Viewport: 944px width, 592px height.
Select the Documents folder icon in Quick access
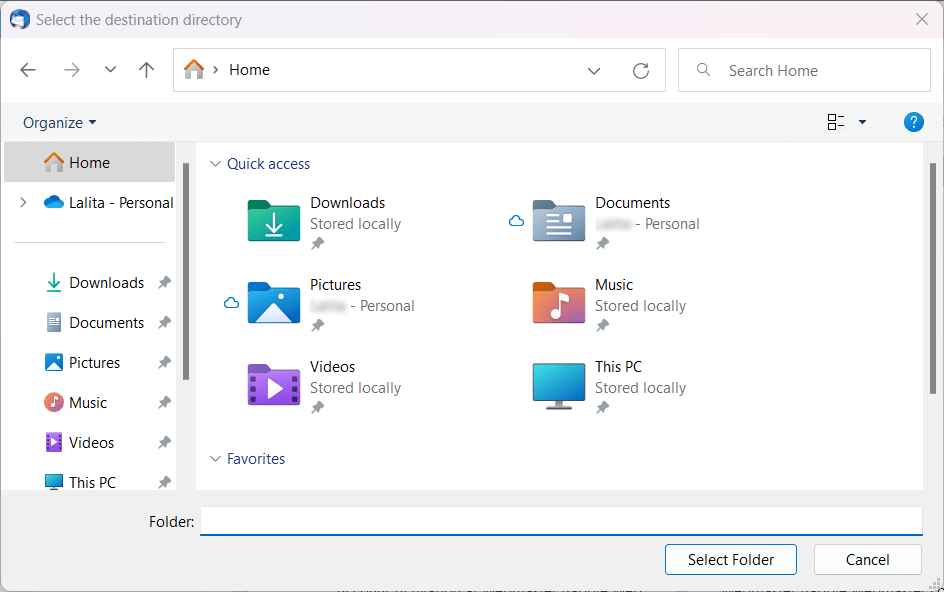tap(559, 221)
